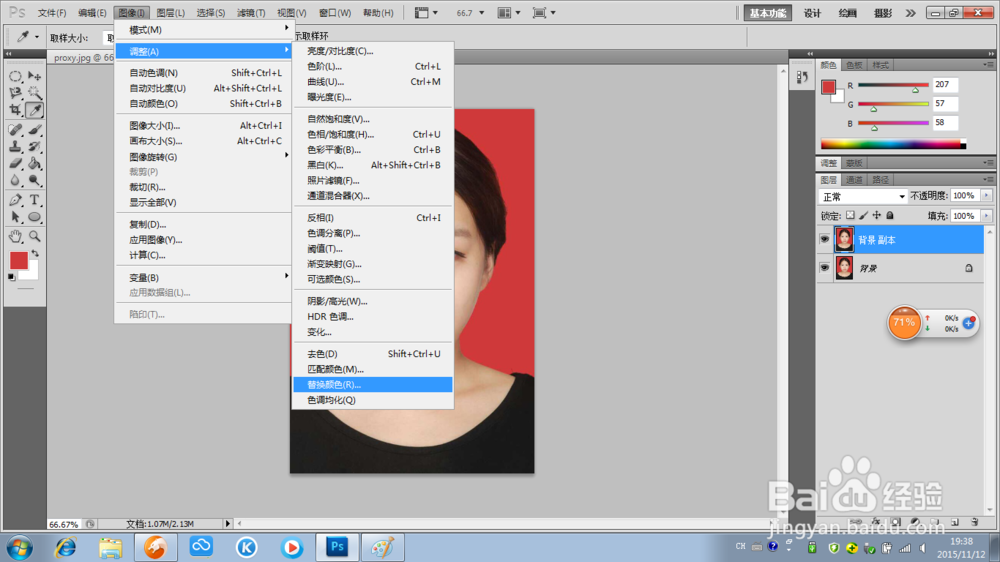Open the Photoshop app on the taskbar
This screenshot has width=1000, height=562.
pos(337,547)
